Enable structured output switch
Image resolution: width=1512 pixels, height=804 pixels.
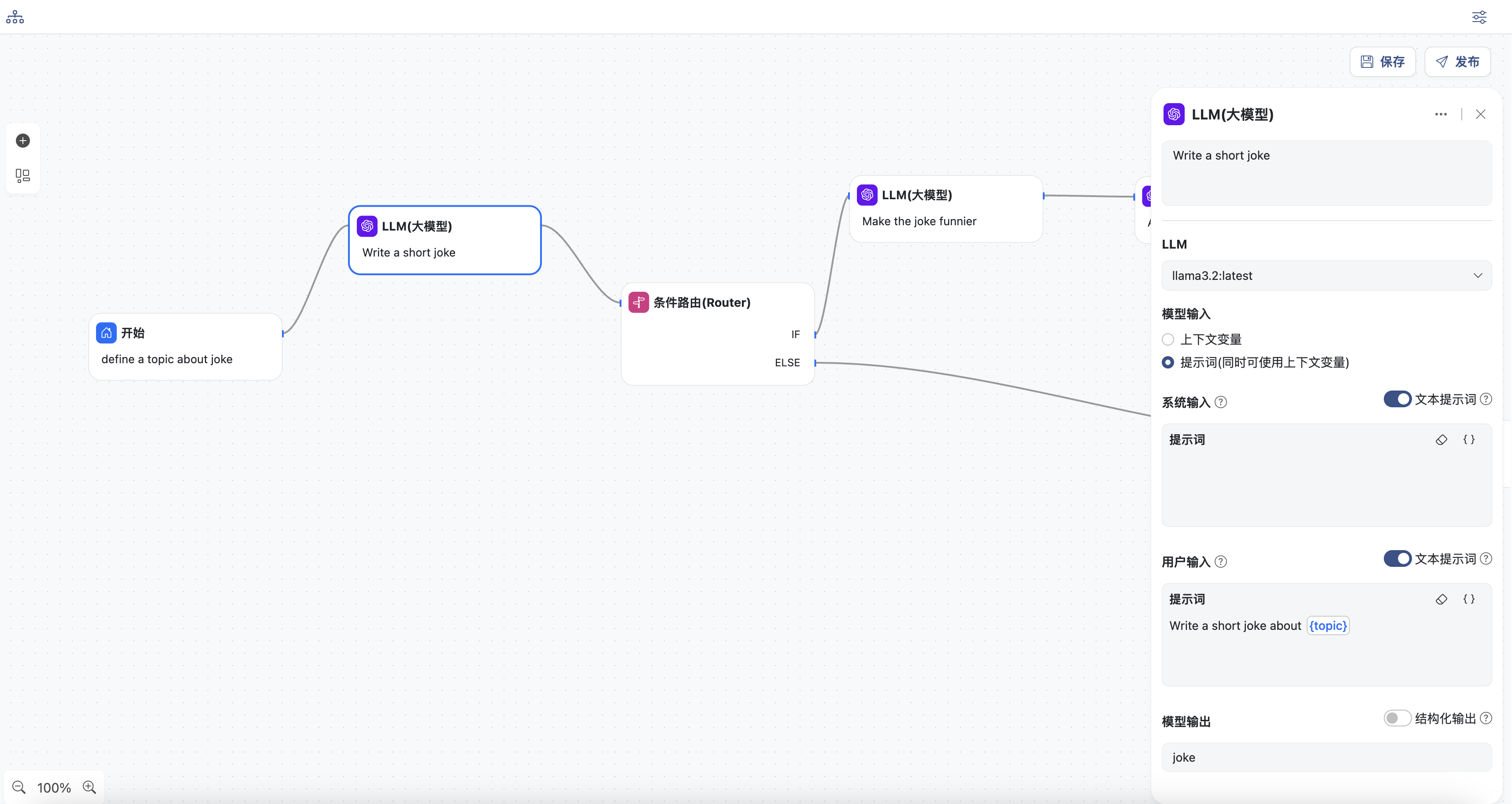(x=1397, y=718)
